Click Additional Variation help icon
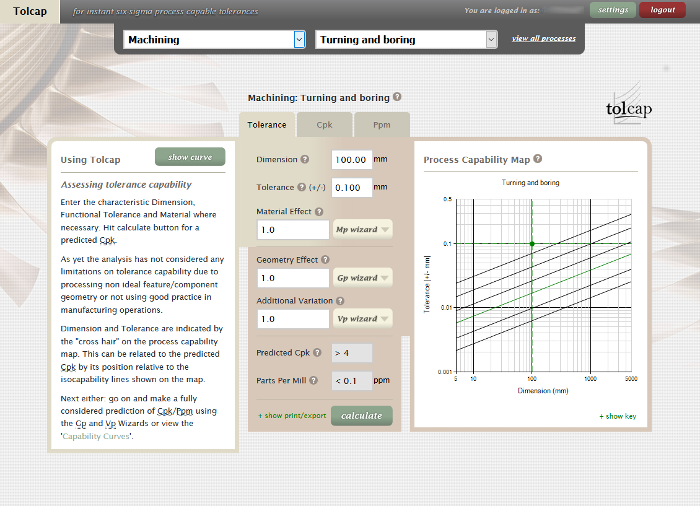 (x=340, y=301)
